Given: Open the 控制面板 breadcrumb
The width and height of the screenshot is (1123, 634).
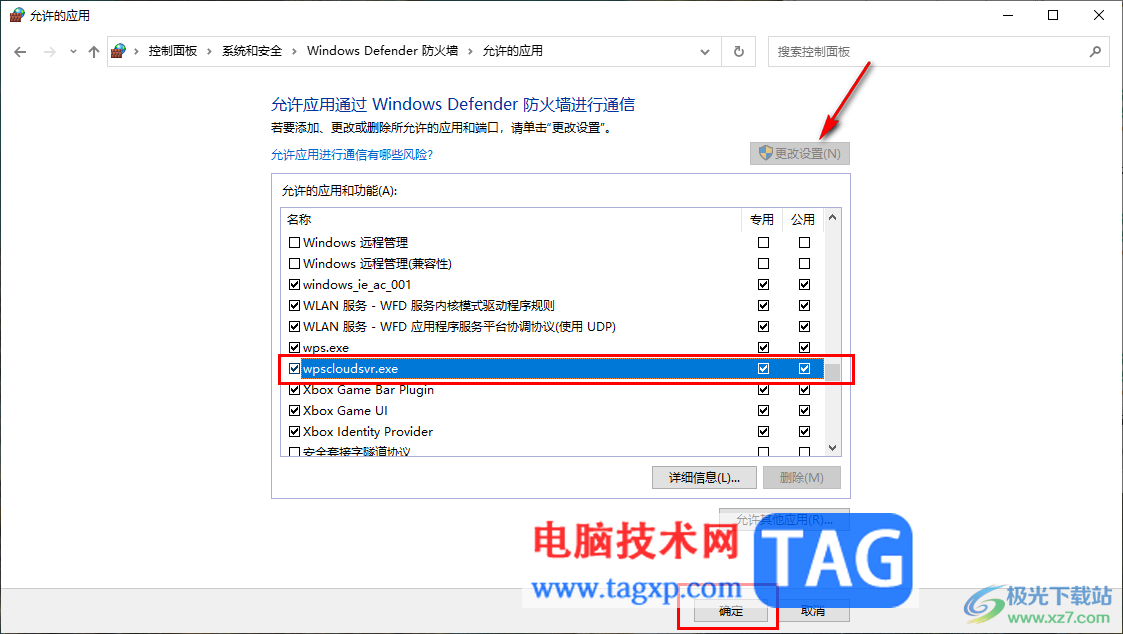Looking at the screenshot, I should [x=173, y=51].
